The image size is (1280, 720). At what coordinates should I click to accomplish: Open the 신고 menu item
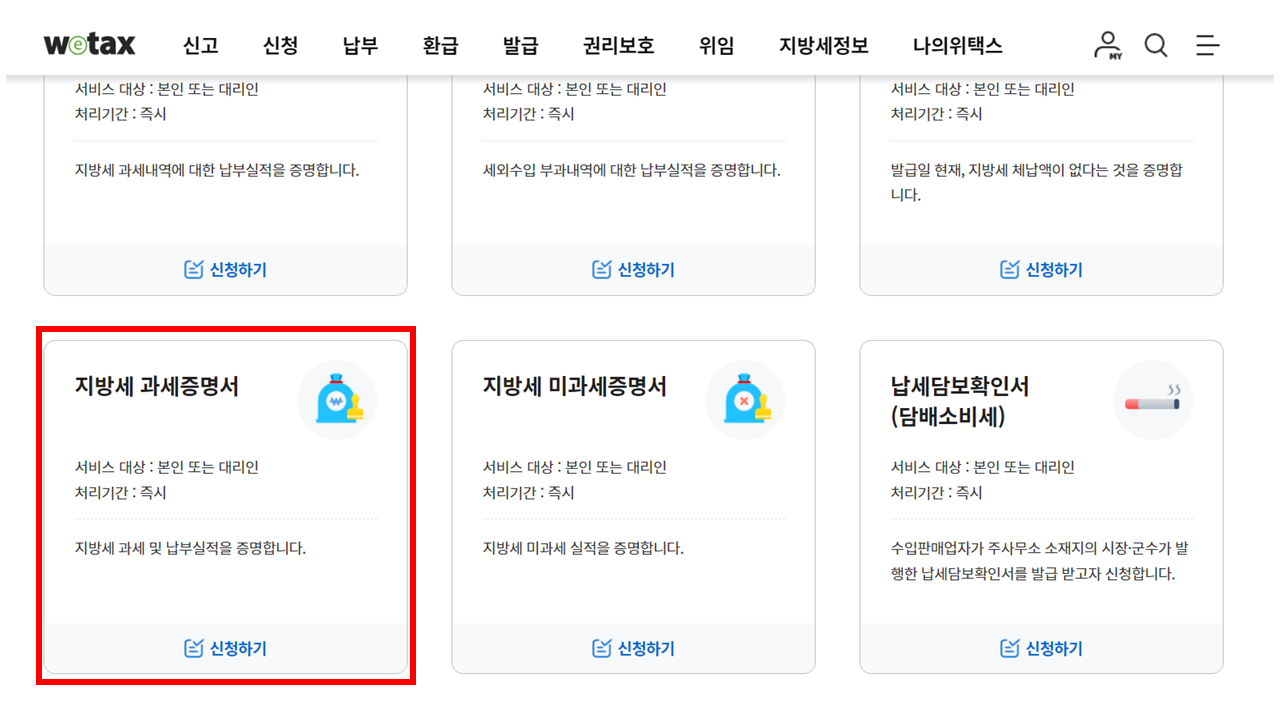coord(199,45)
